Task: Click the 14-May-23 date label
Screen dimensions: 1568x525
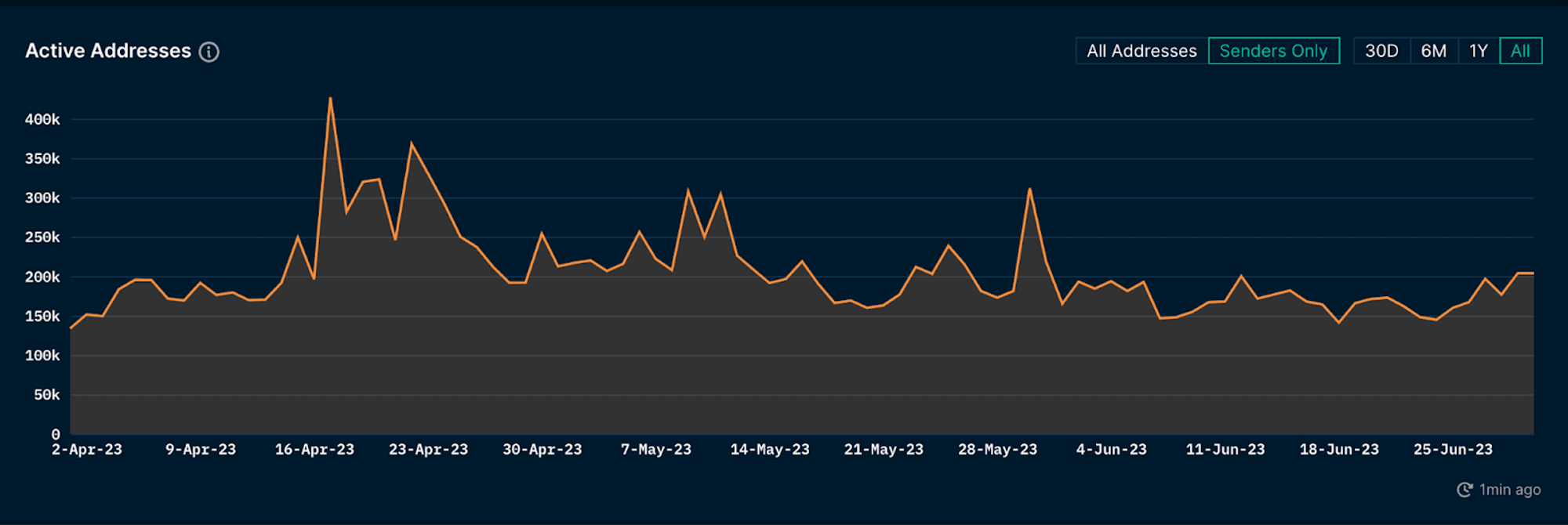Action: [x=770, y=450]
